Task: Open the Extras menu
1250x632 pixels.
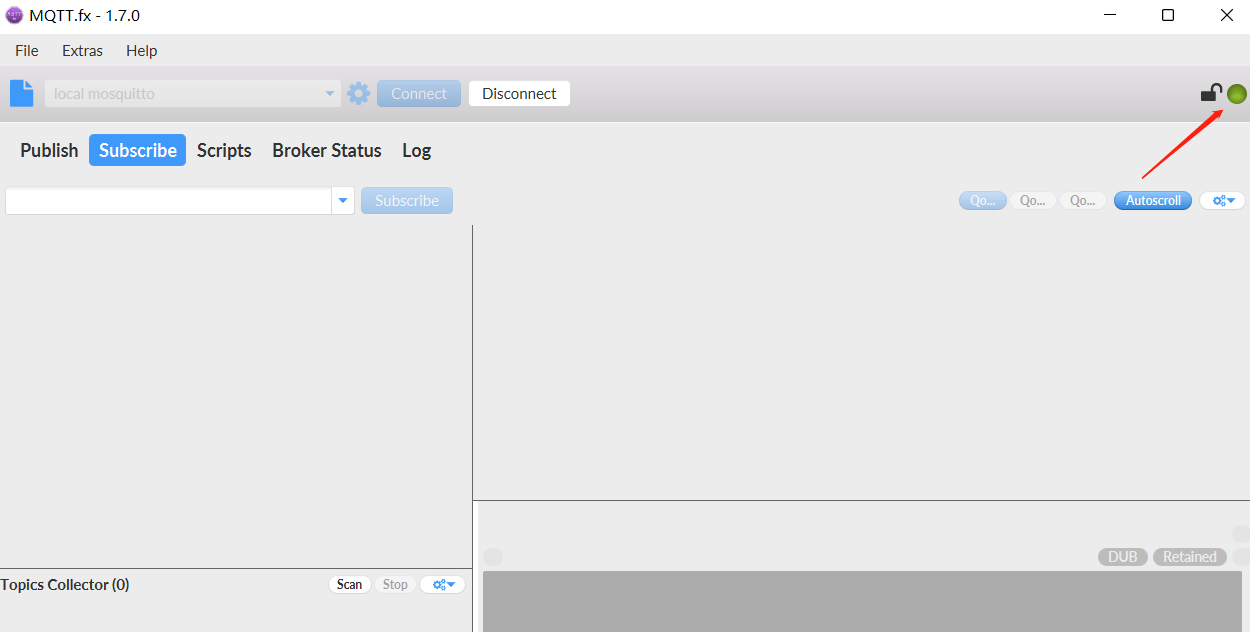Action: [x=82, y=50]
